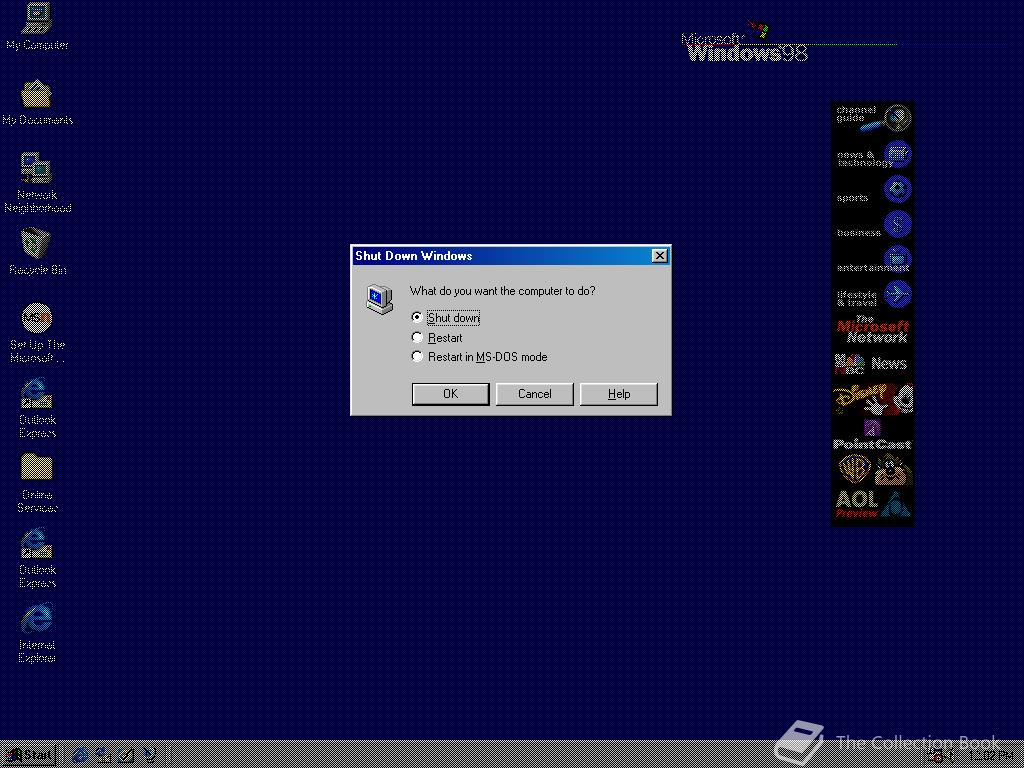The image size is (1024, 768).
Task: Open the business channel
Action: (873, 225)
